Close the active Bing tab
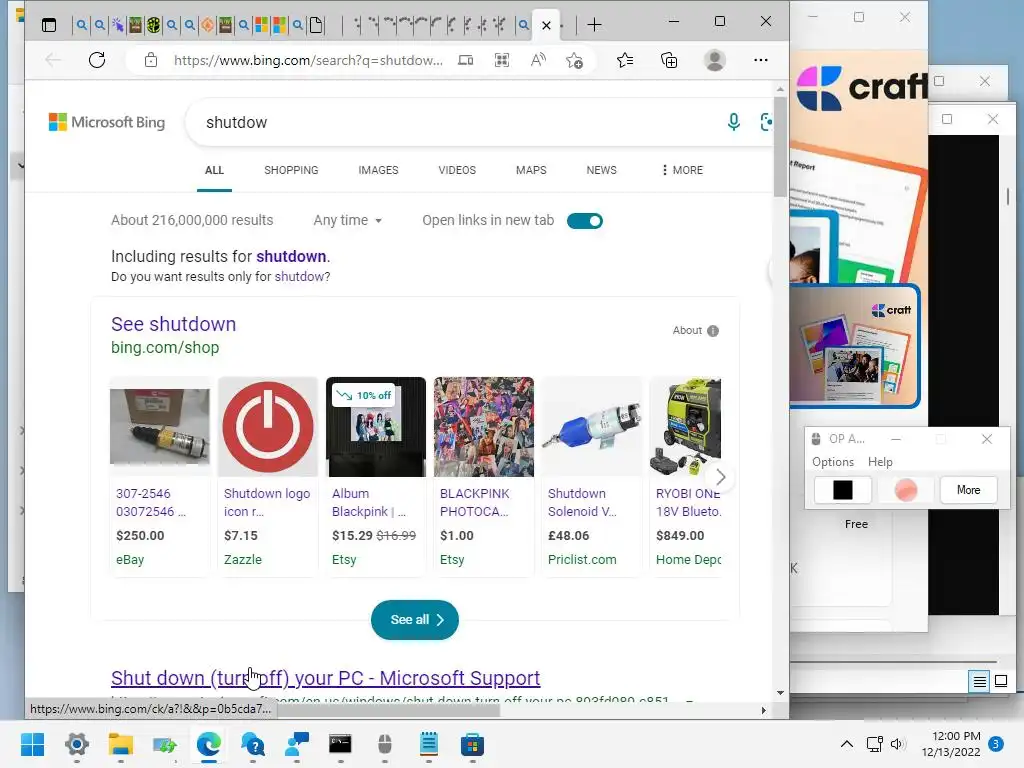The image size is (1024, 768). [547, 25]
